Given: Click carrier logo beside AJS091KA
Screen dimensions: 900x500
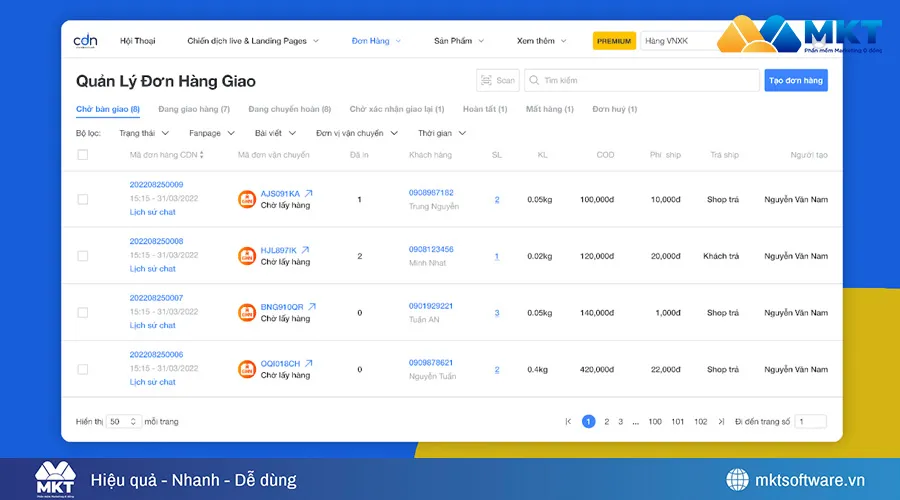Looking at the screenshot, I should click(x=247, y=199).
